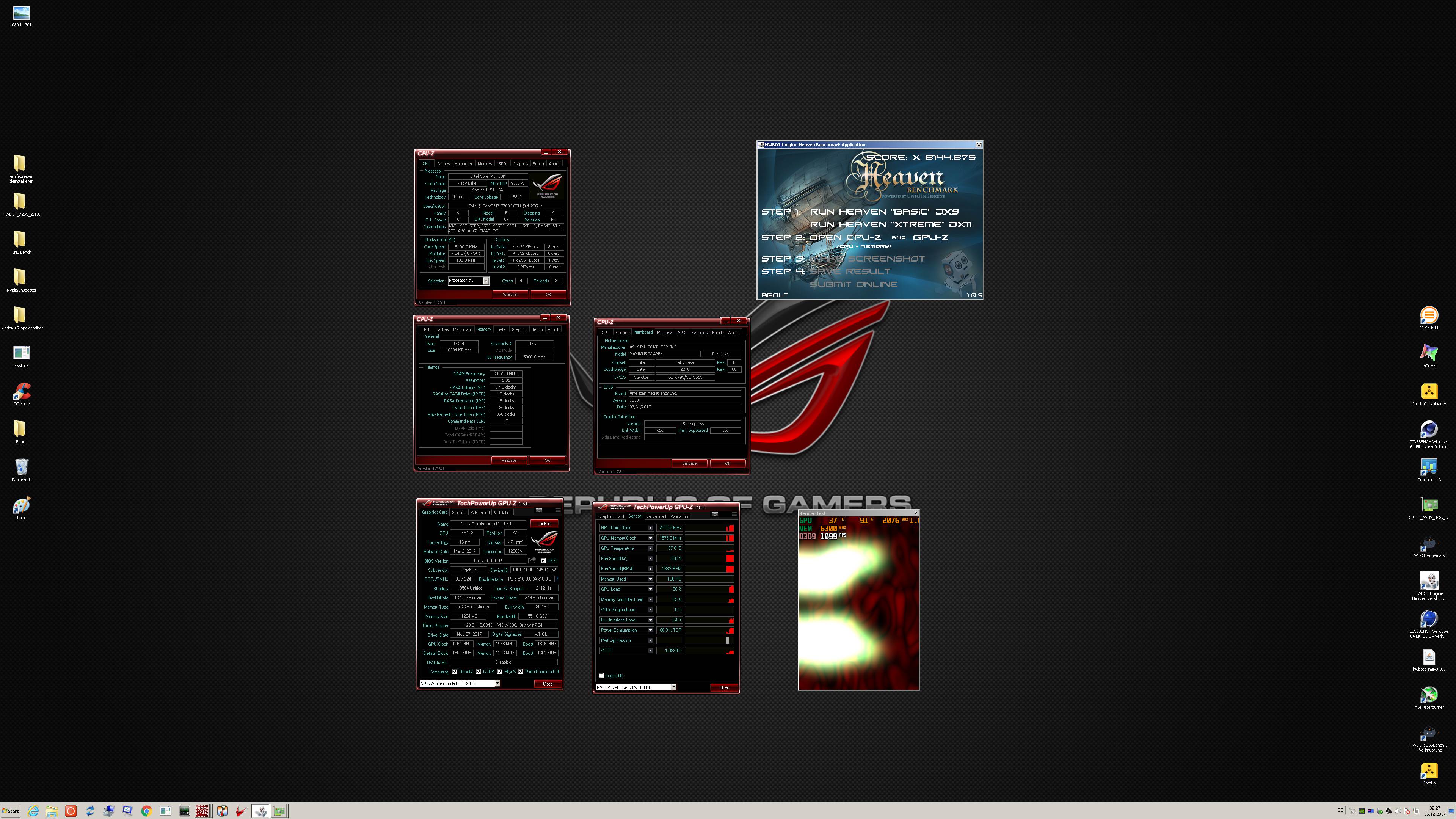This screenshot has height=819, width=1456.
Task: Click the Render Test window preview area
Action: [858, 603]
